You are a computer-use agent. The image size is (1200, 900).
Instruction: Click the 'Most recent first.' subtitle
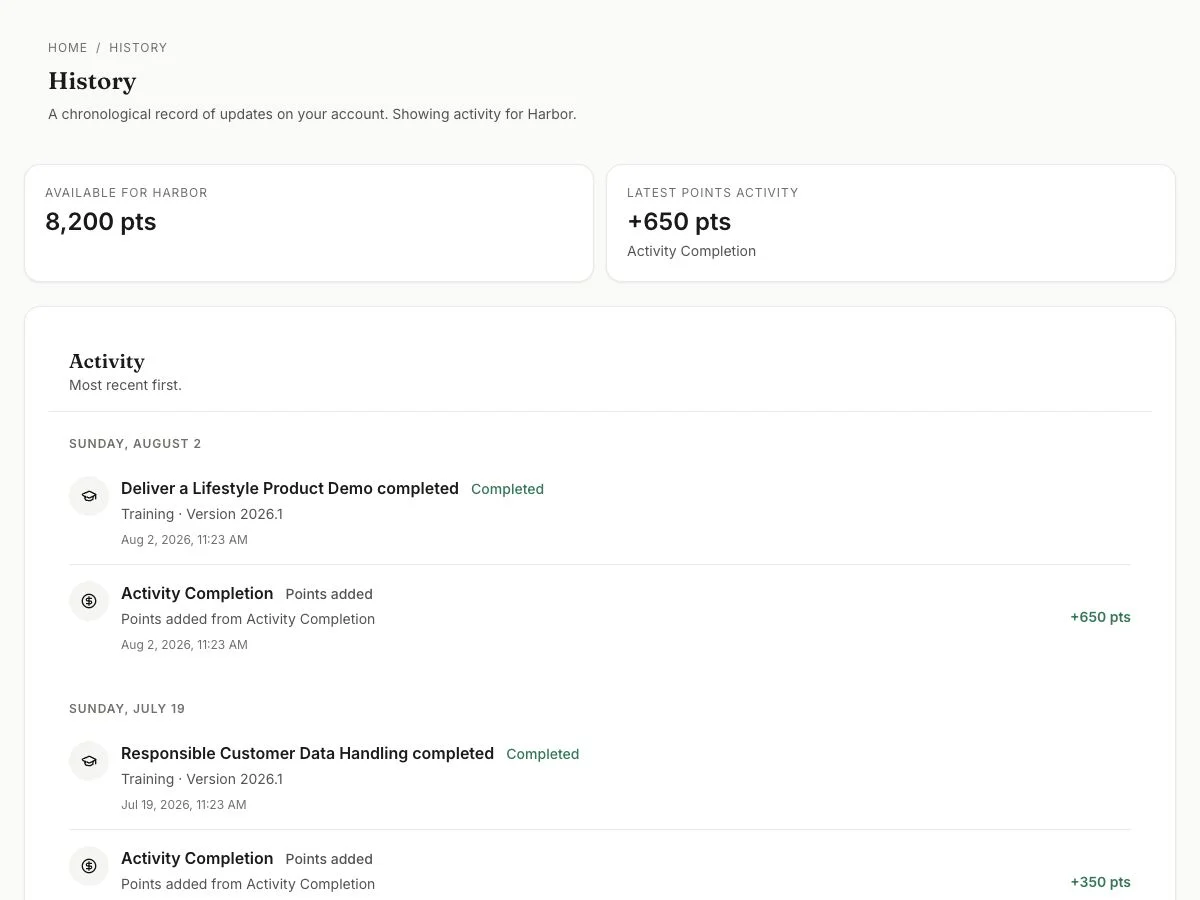tap(125, 385)
